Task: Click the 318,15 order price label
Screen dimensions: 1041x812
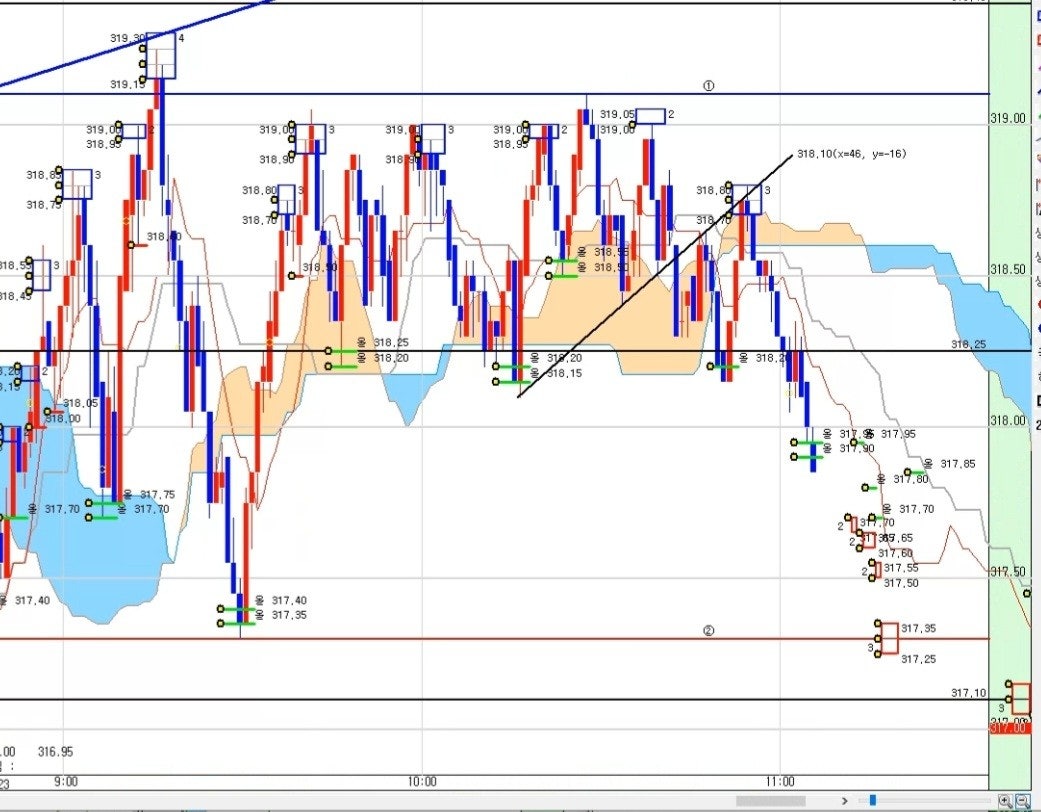Action: click(x=564, y=373)
